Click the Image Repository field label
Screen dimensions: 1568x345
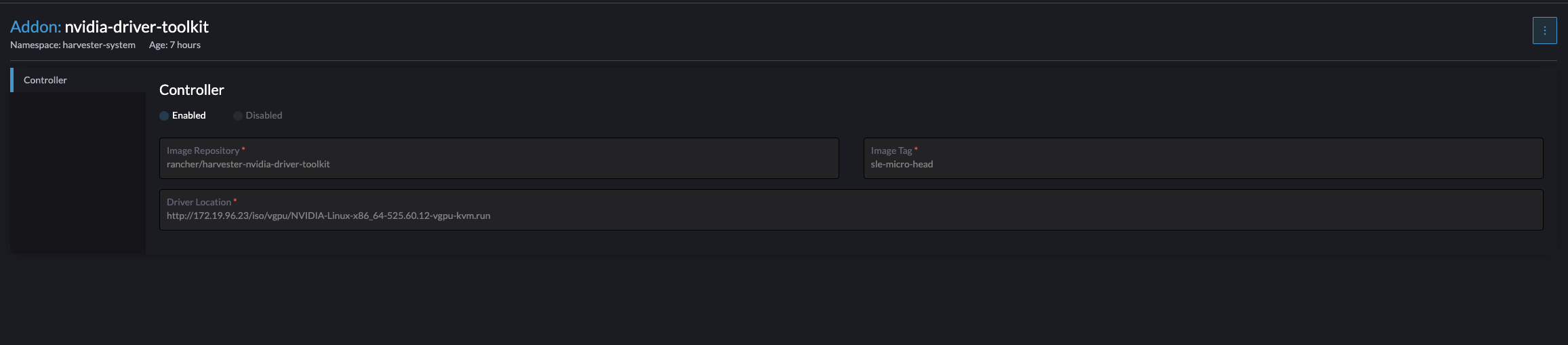[203, 150]
